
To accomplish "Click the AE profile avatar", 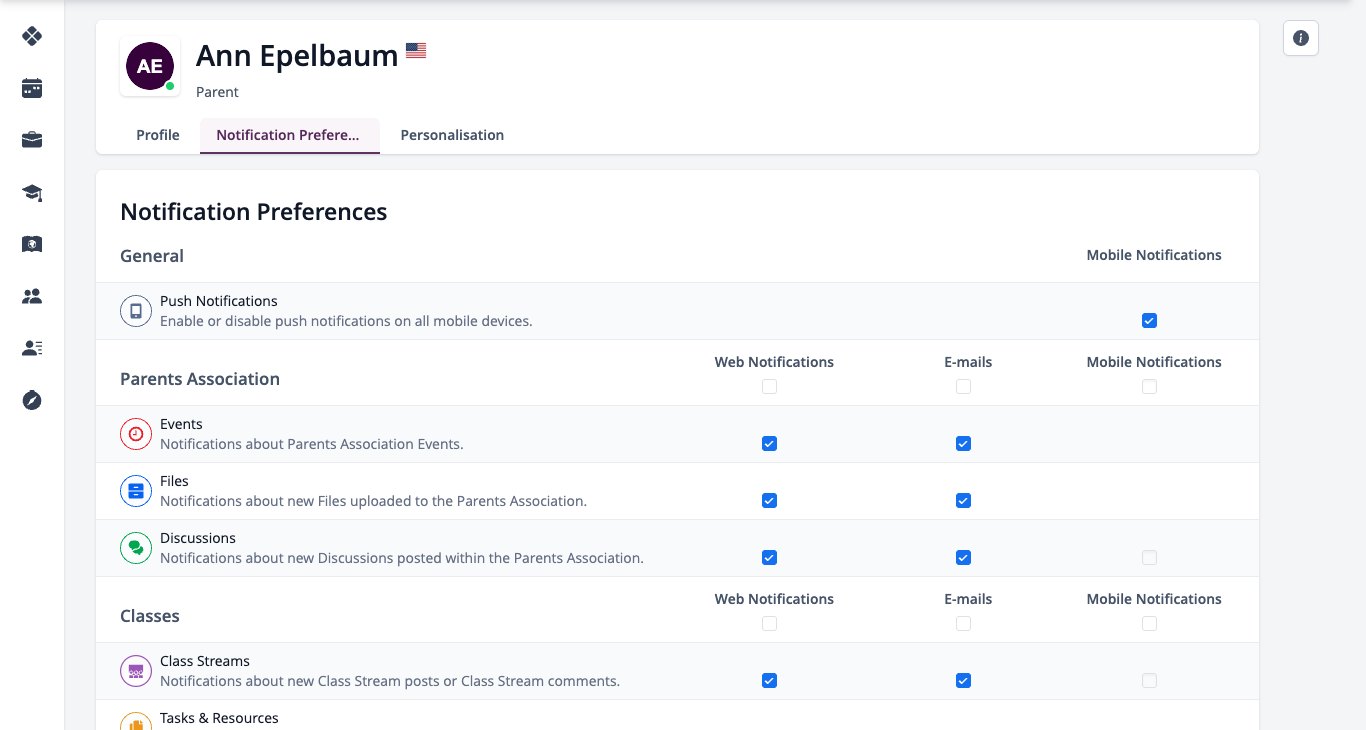I will pos(150,67).
